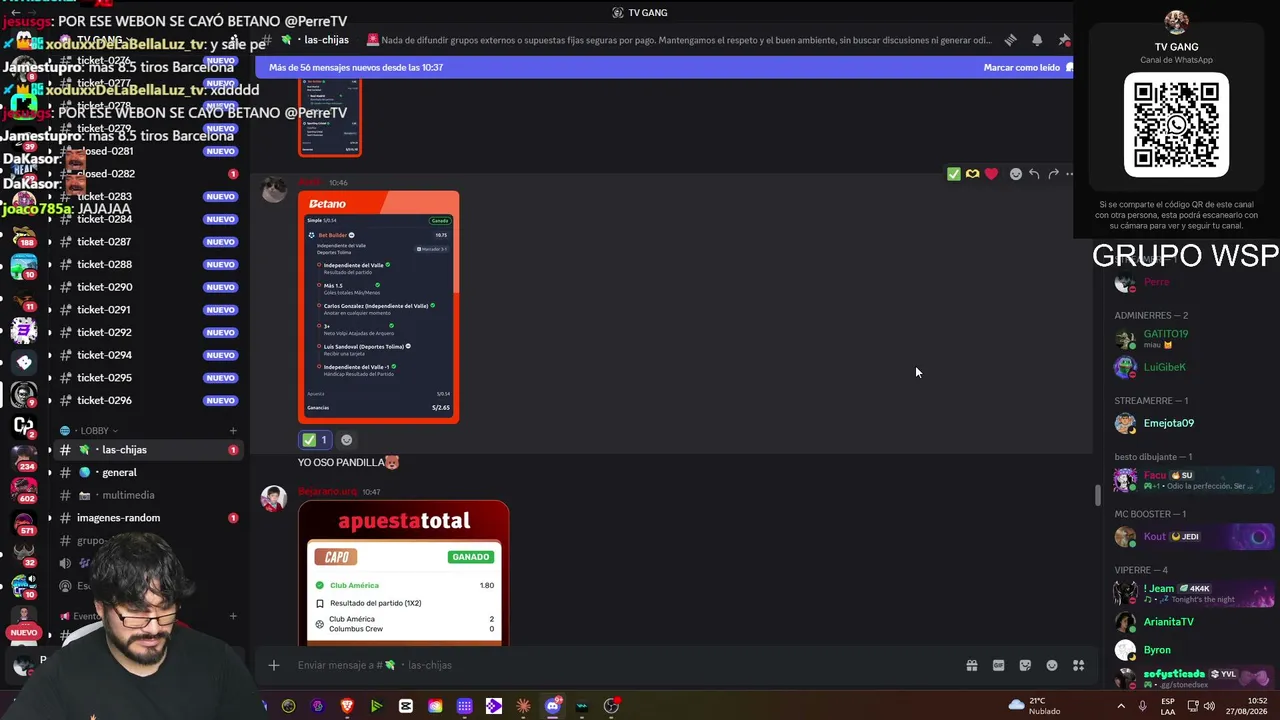Viewport: 1280px width, 720px height.
Task: Open the attachment plus button
Action: click(274, 665)
